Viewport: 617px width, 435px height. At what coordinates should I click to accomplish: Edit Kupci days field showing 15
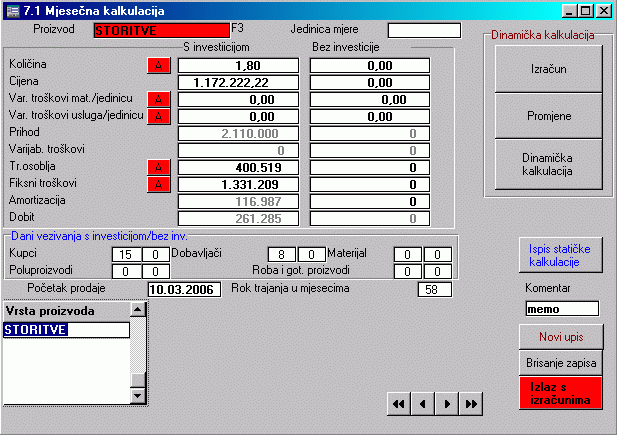[x=126, y=255]
